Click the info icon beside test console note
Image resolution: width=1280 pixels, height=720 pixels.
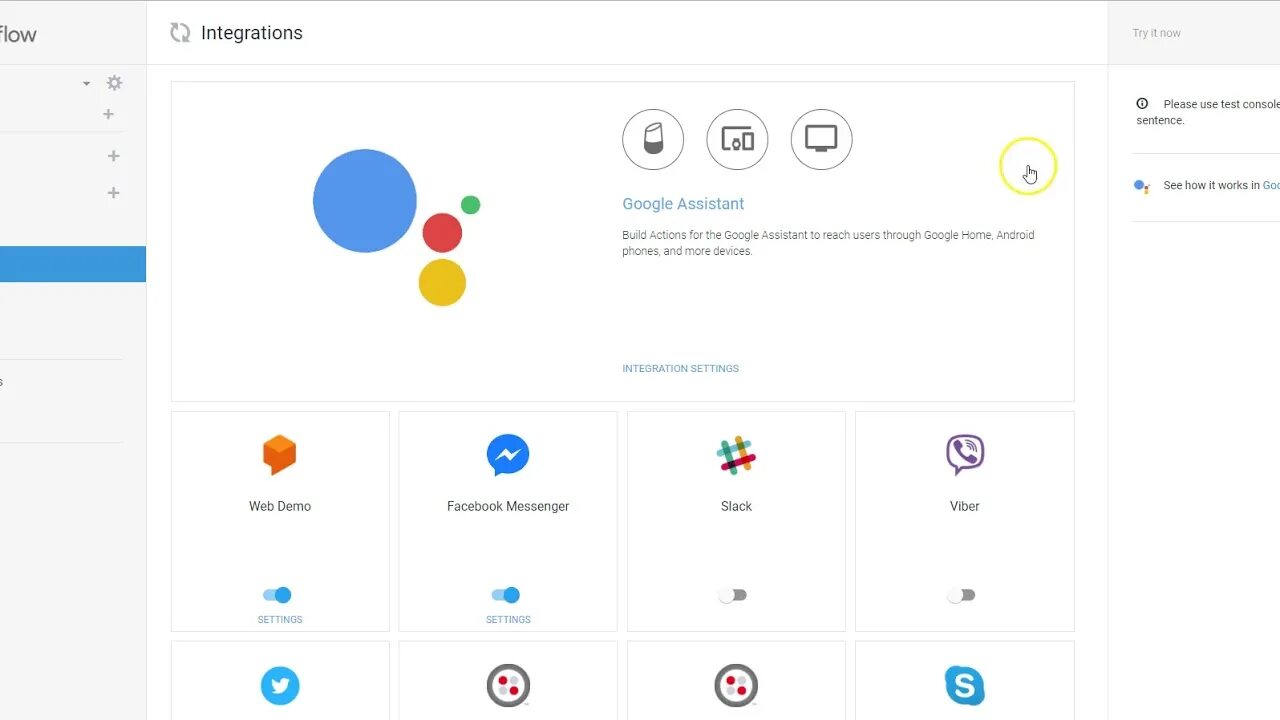pos(1142,104)
